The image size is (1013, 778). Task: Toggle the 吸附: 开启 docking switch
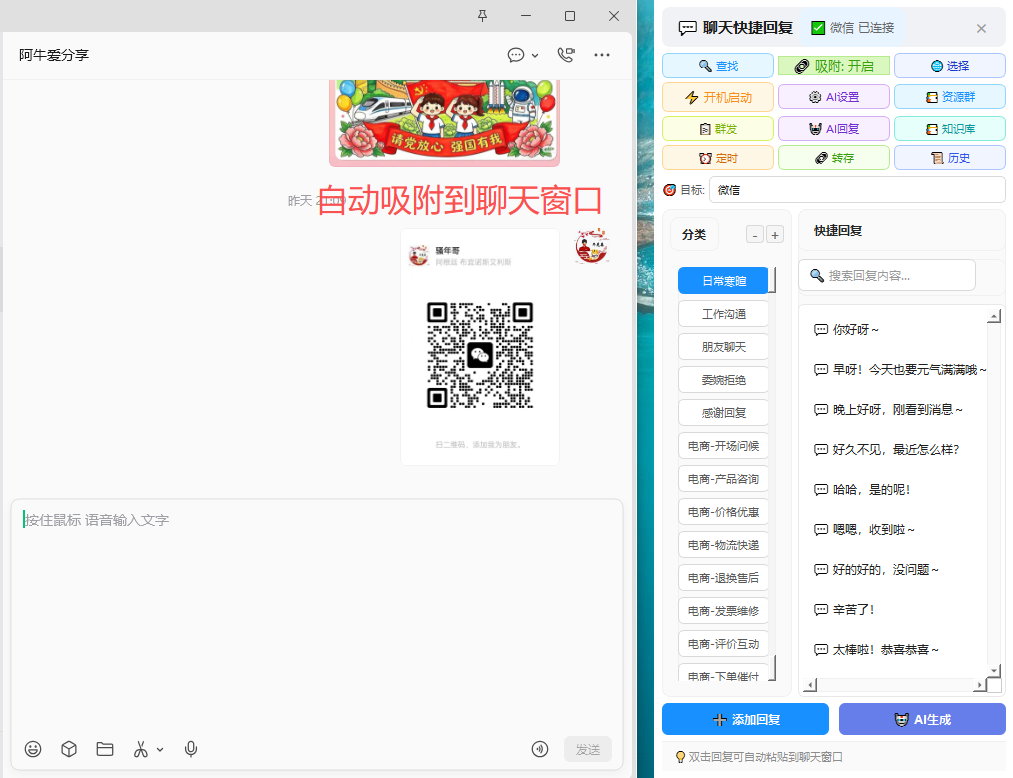(x=834, y=66)
